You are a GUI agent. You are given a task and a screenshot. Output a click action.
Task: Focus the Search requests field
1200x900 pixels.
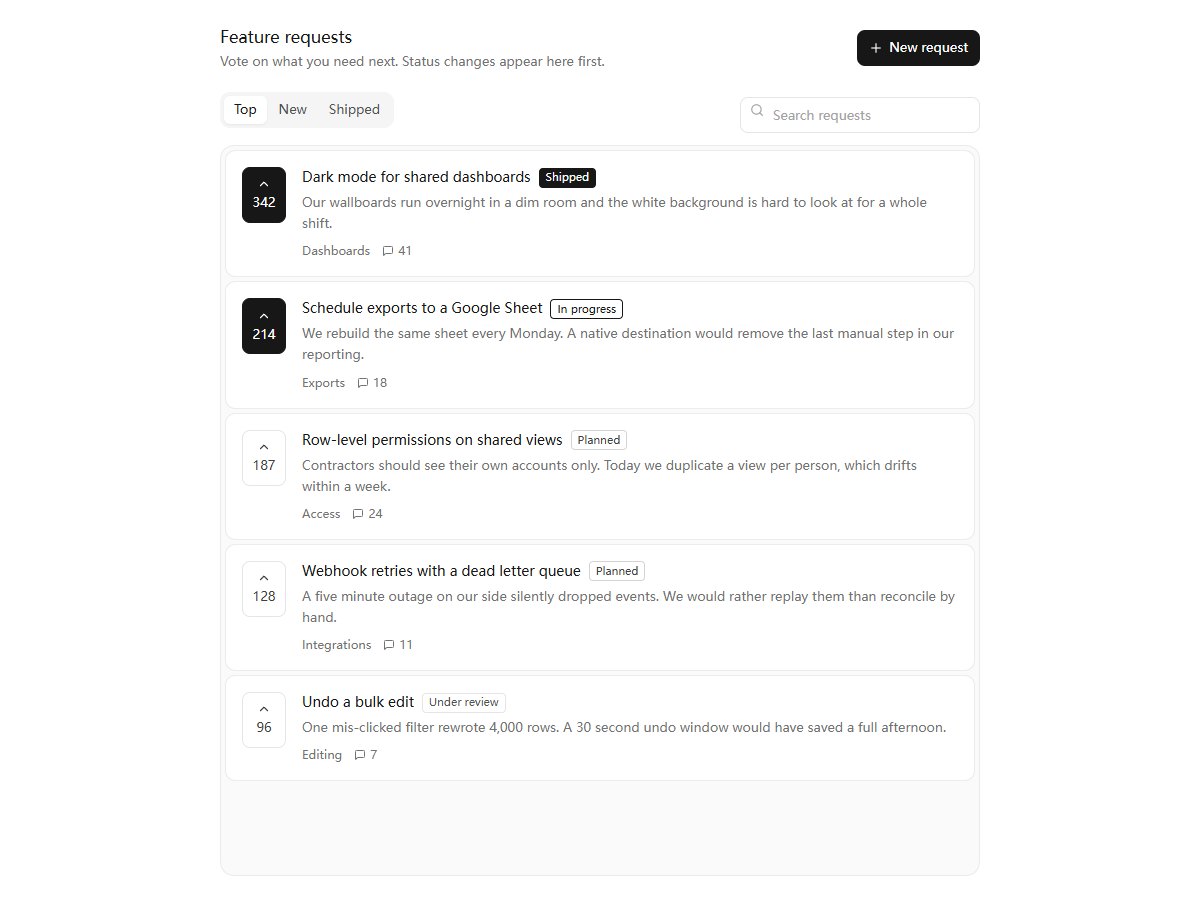pos(860,115)
